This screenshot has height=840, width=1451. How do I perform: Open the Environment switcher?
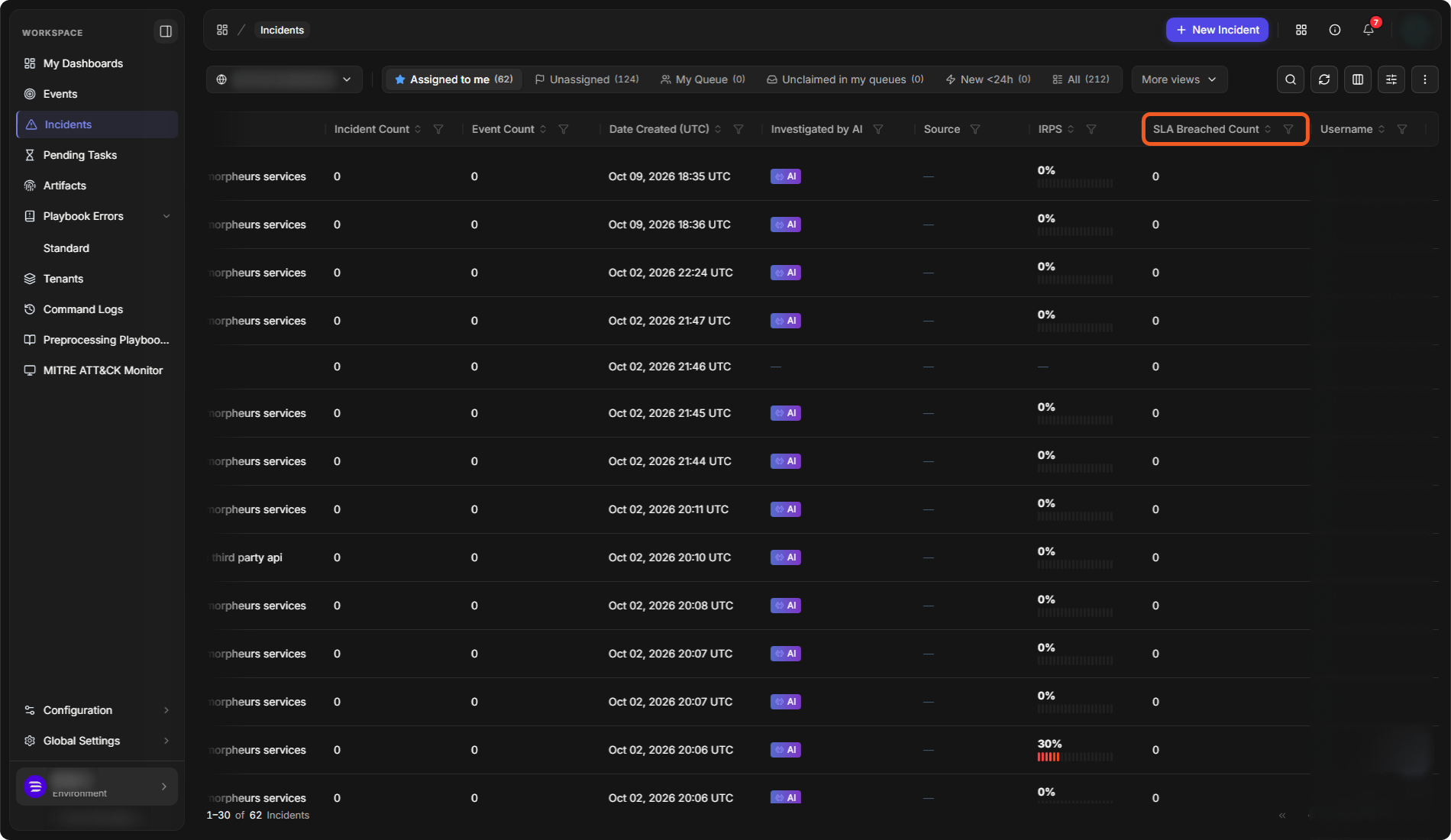click(x=97, y=787)
